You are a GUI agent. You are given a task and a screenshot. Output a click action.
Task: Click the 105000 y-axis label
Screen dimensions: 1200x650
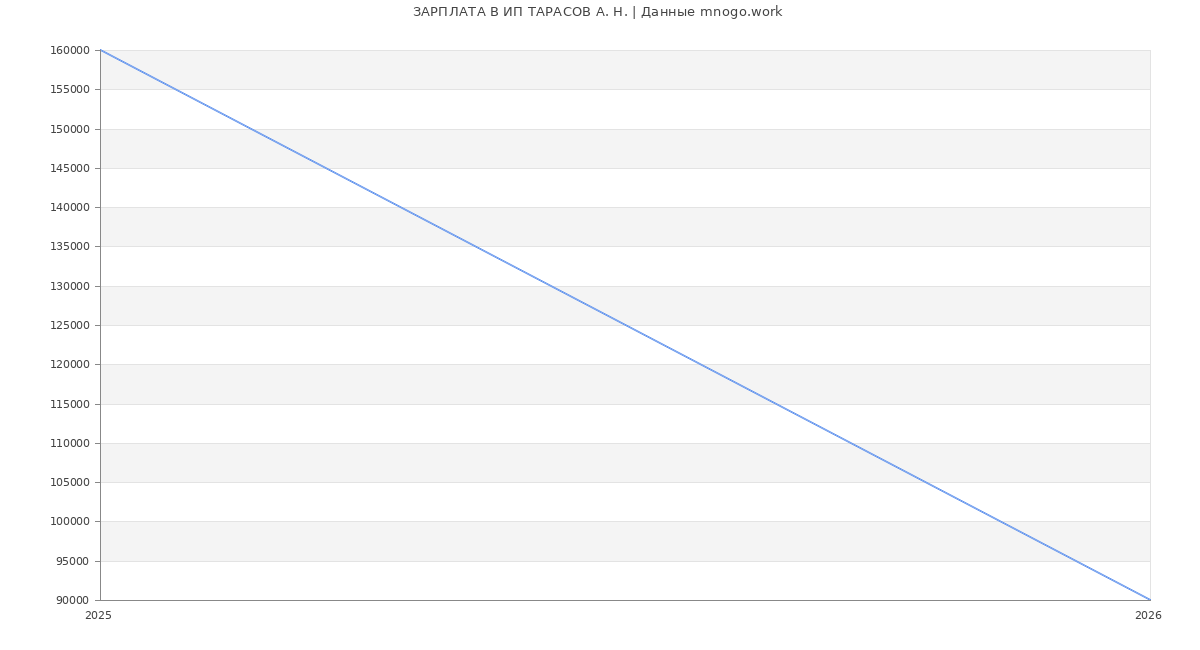click(x=70, y=483)
